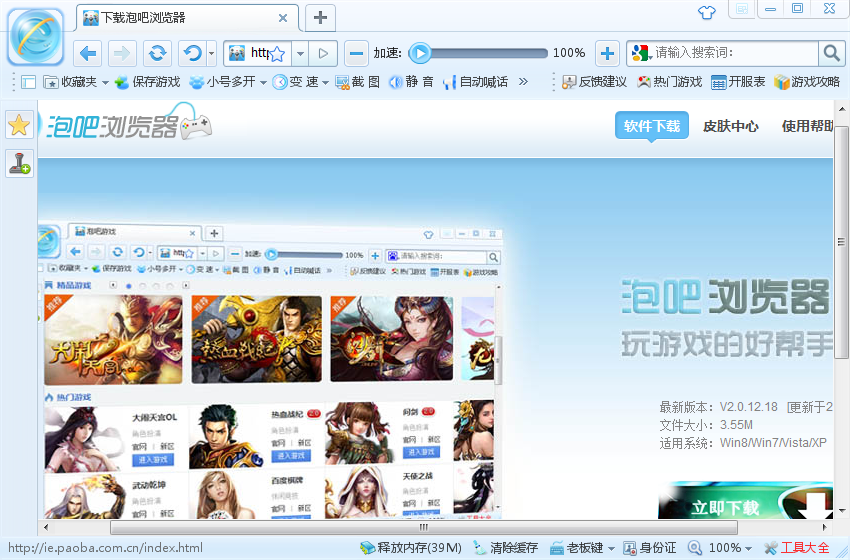Expand the undo closed tab dropdown arrow

tap(211, 53)
